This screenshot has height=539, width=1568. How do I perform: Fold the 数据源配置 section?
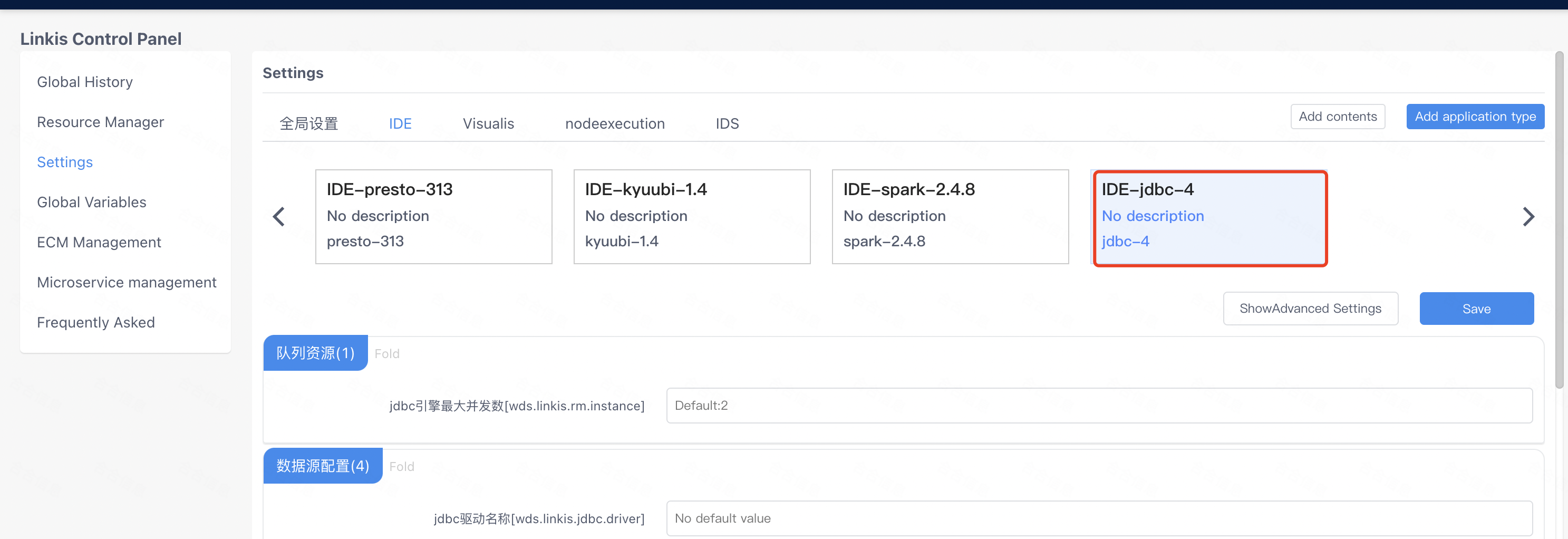click(401, 467)
